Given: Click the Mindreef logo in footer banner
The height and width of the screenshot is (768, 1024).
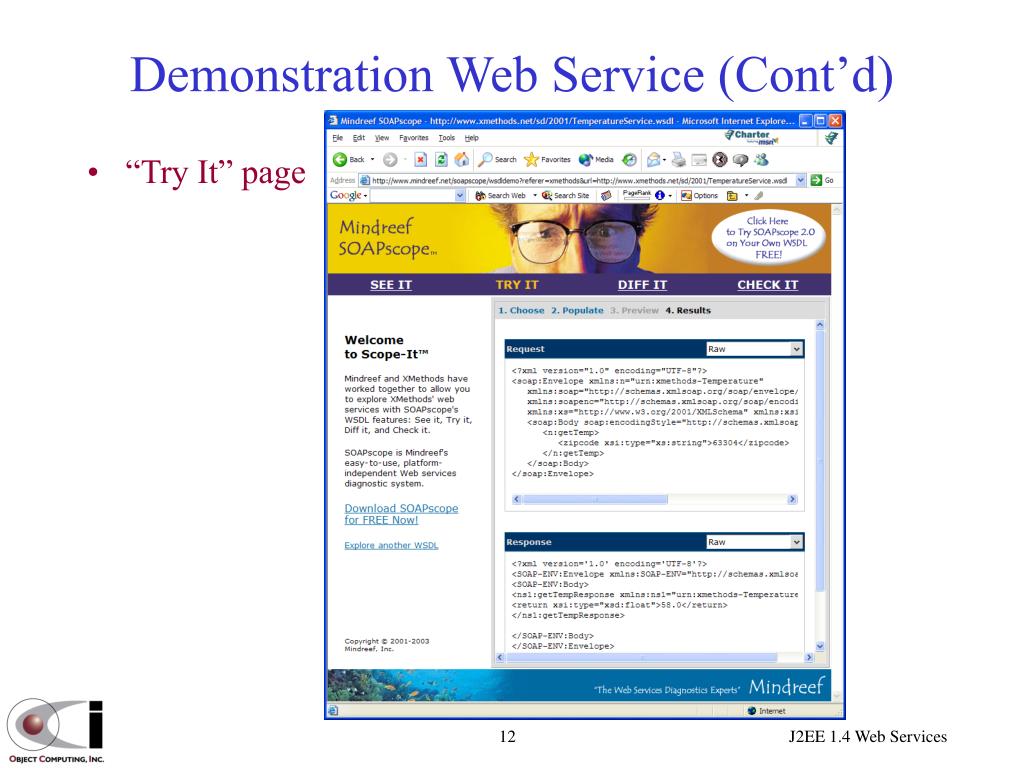Looking at the screenshot, I should point(786,687).
